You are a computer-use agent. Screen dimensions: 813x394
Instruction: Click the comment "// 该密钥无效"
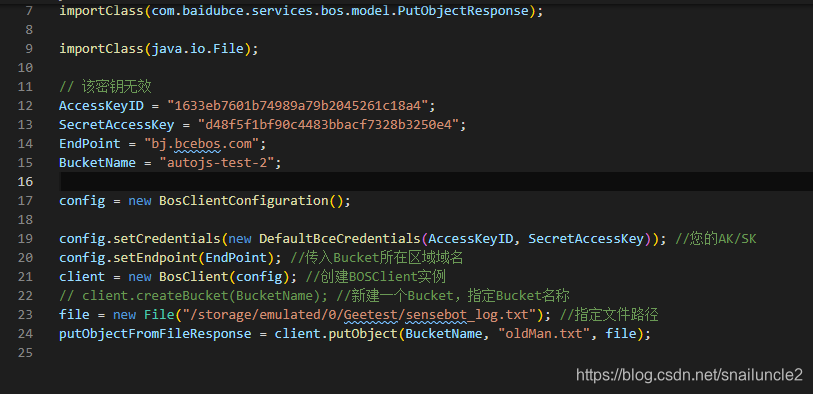(x=105, y=87)
